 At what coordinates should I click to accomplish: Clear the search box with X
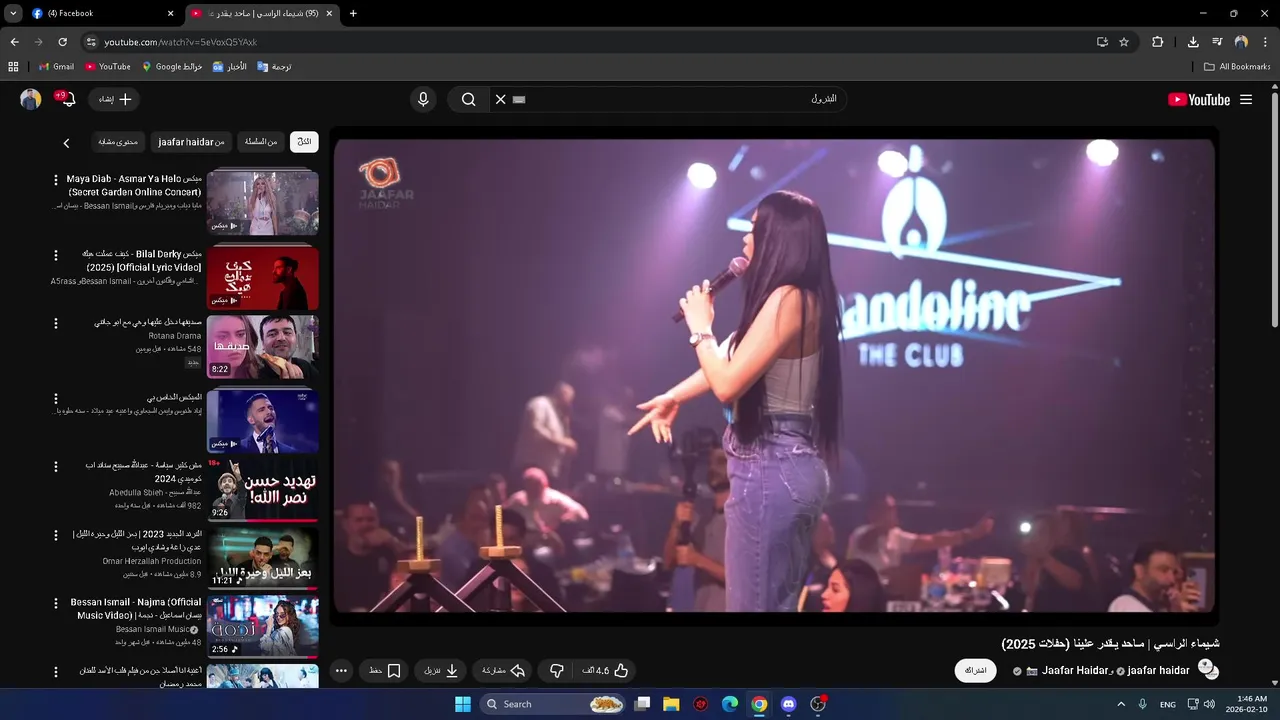(x=501, y=99)
